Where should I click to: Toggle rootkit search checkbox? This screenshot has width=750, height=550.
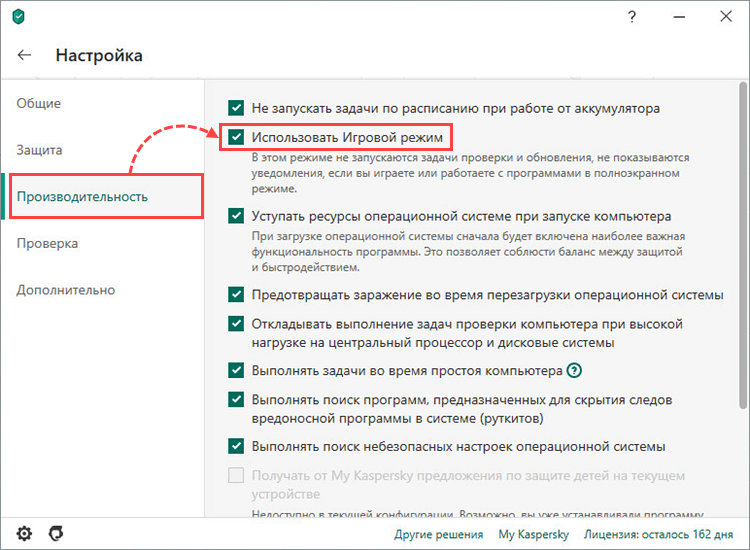click(x=236, y=399)
